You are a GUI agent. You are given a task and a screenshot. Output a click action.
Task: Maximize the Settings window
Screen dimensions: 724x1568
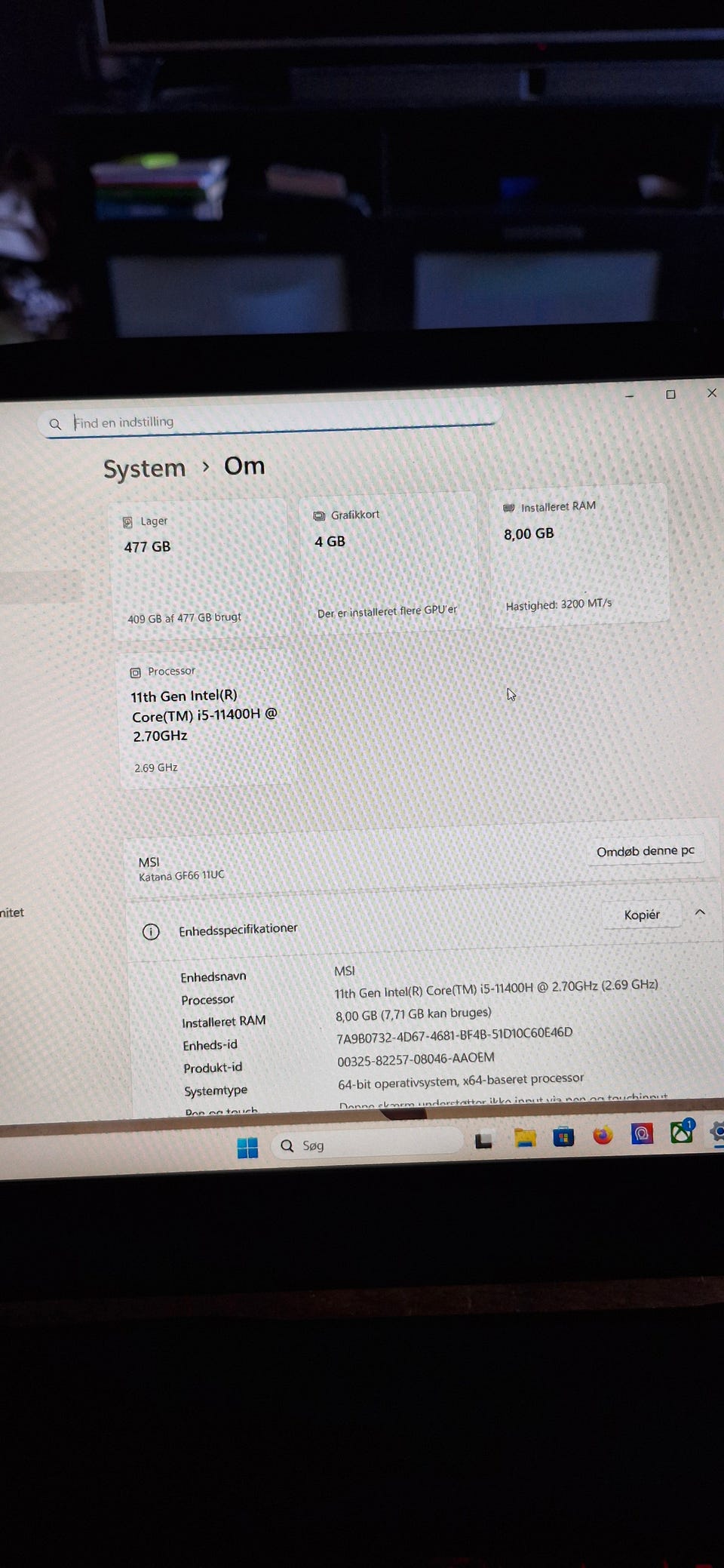coord(670,395)
